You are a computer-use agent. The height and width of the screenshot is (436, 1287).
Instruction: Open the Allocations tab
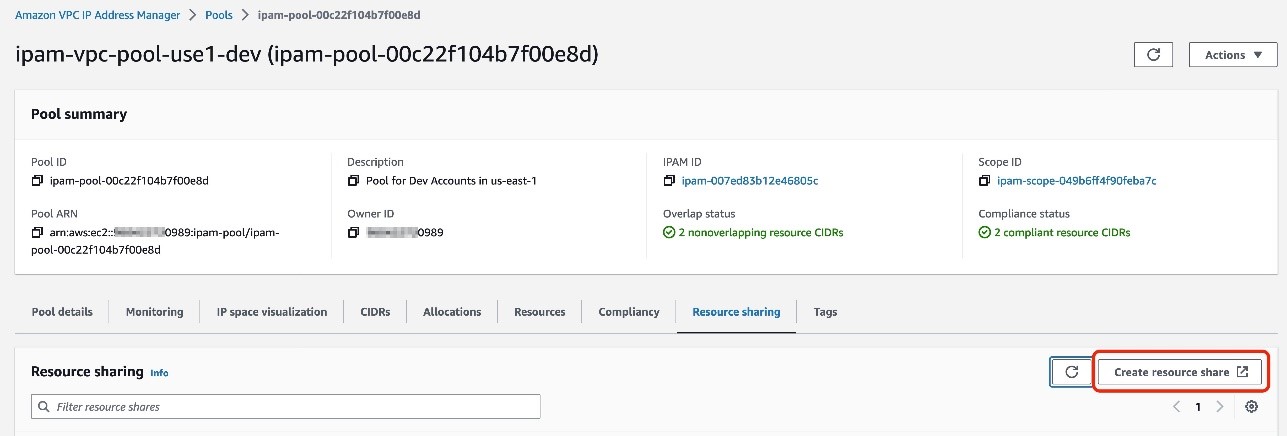pyautogui.click(x=452, y=312)
